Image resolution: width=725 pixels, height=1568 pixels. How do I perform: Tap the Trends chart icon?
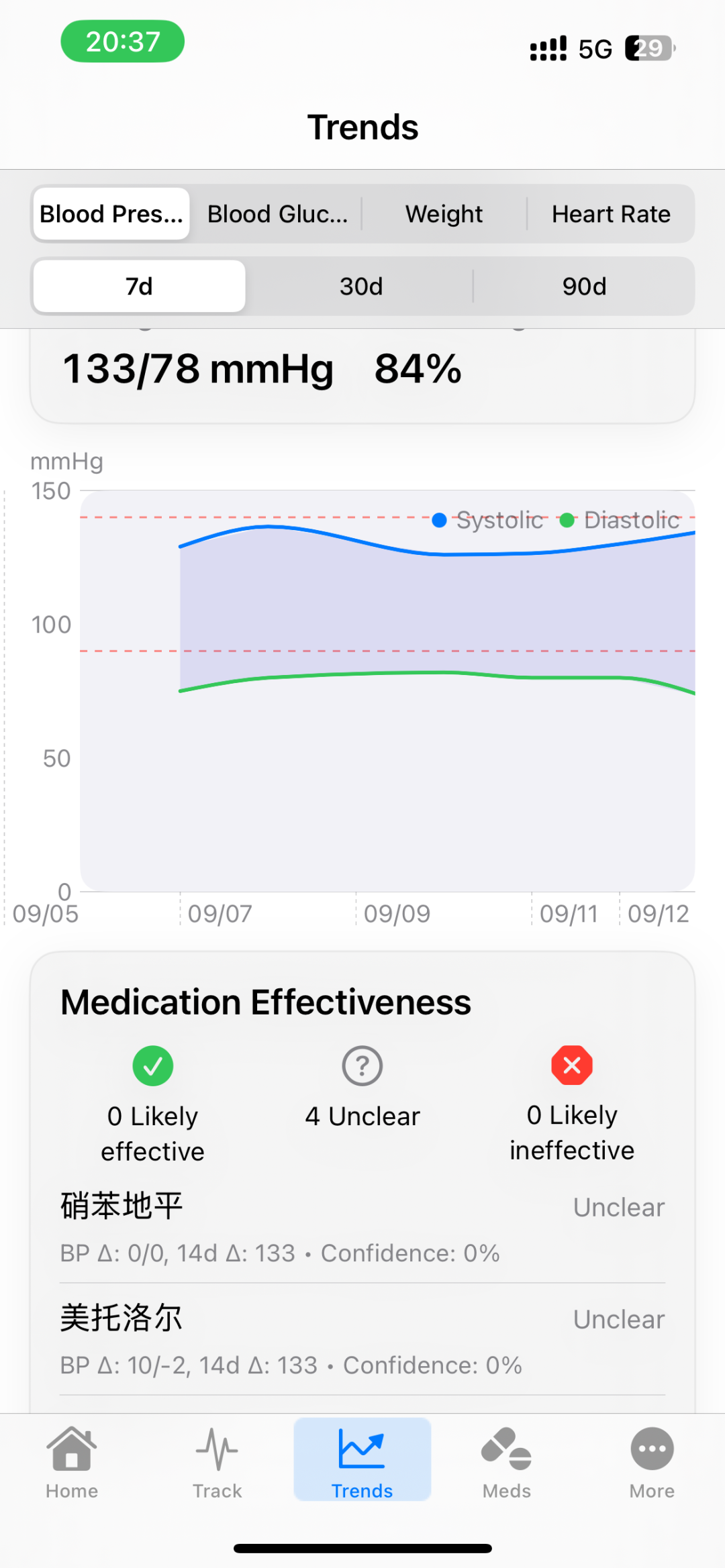coord(362,1449)
